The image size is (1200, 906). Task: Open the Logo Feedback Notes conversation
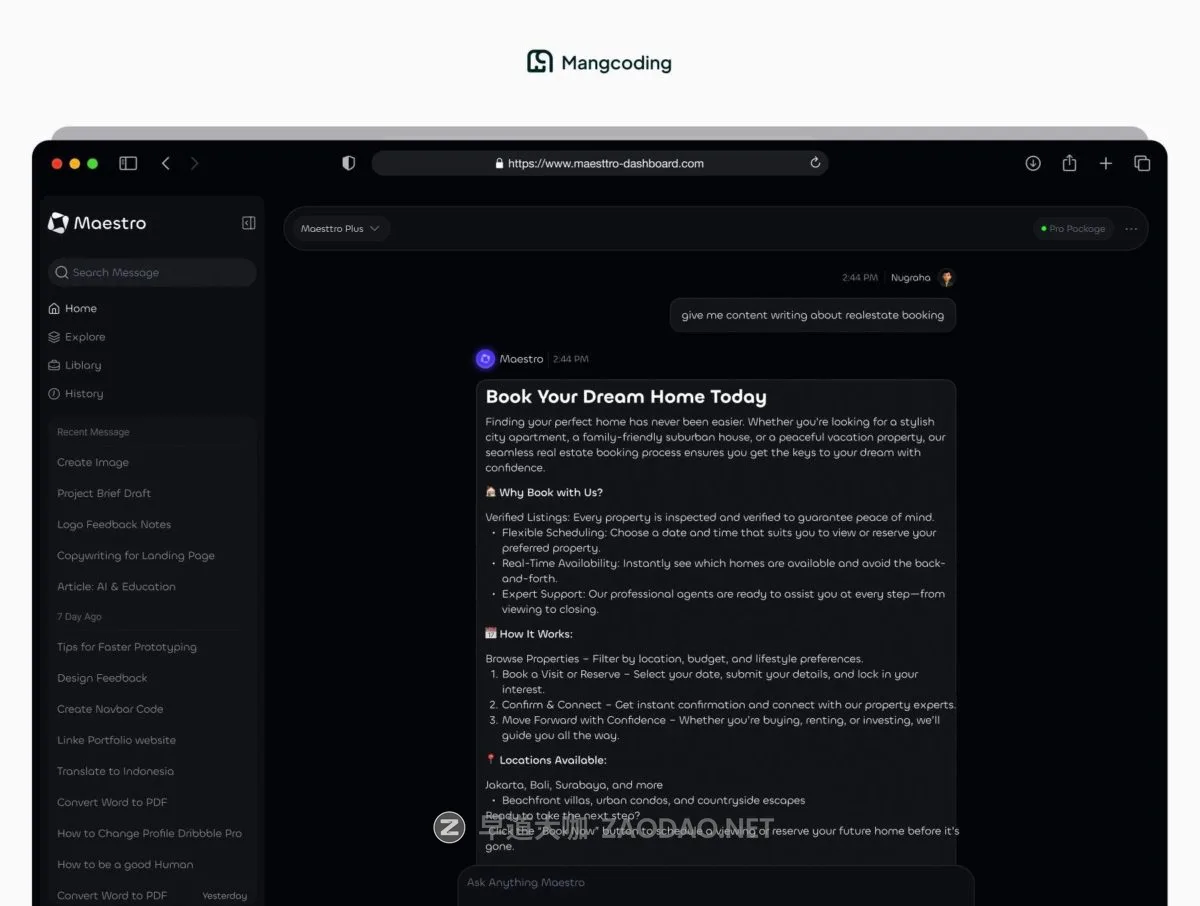pos(114,524)
